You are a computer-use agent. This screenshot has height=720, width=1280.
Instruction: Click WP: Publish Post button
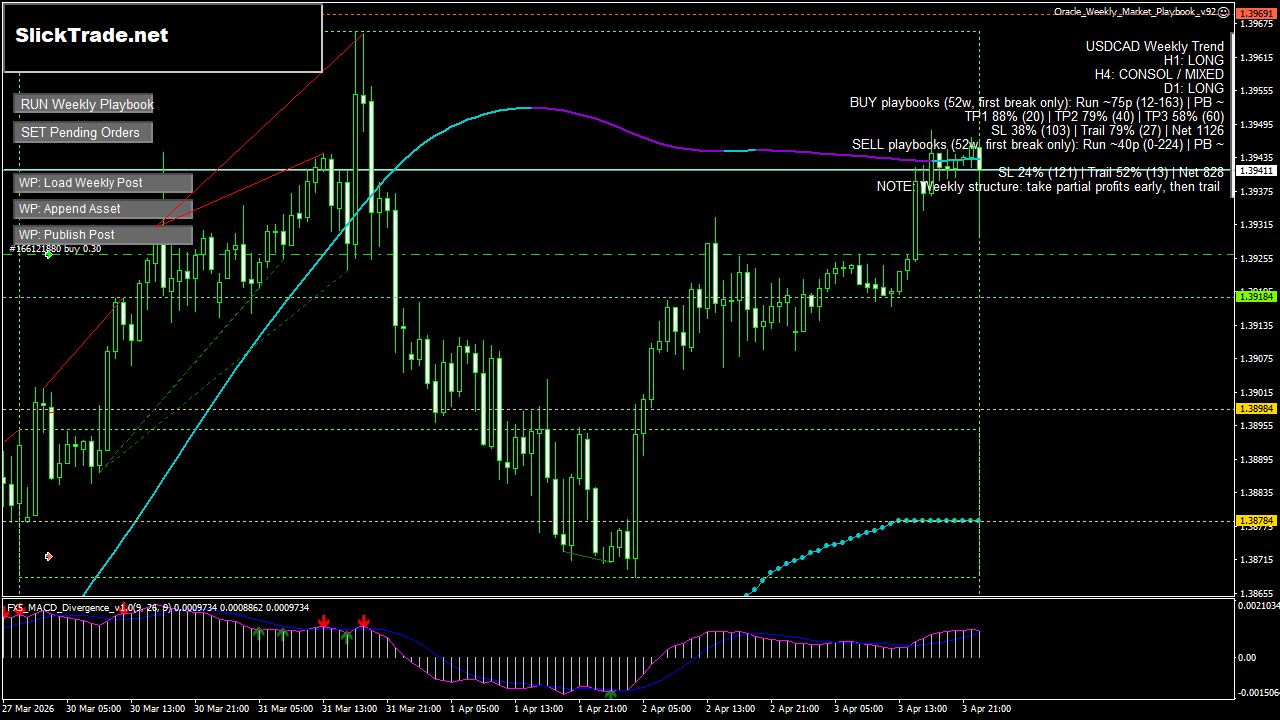point(103,235)
